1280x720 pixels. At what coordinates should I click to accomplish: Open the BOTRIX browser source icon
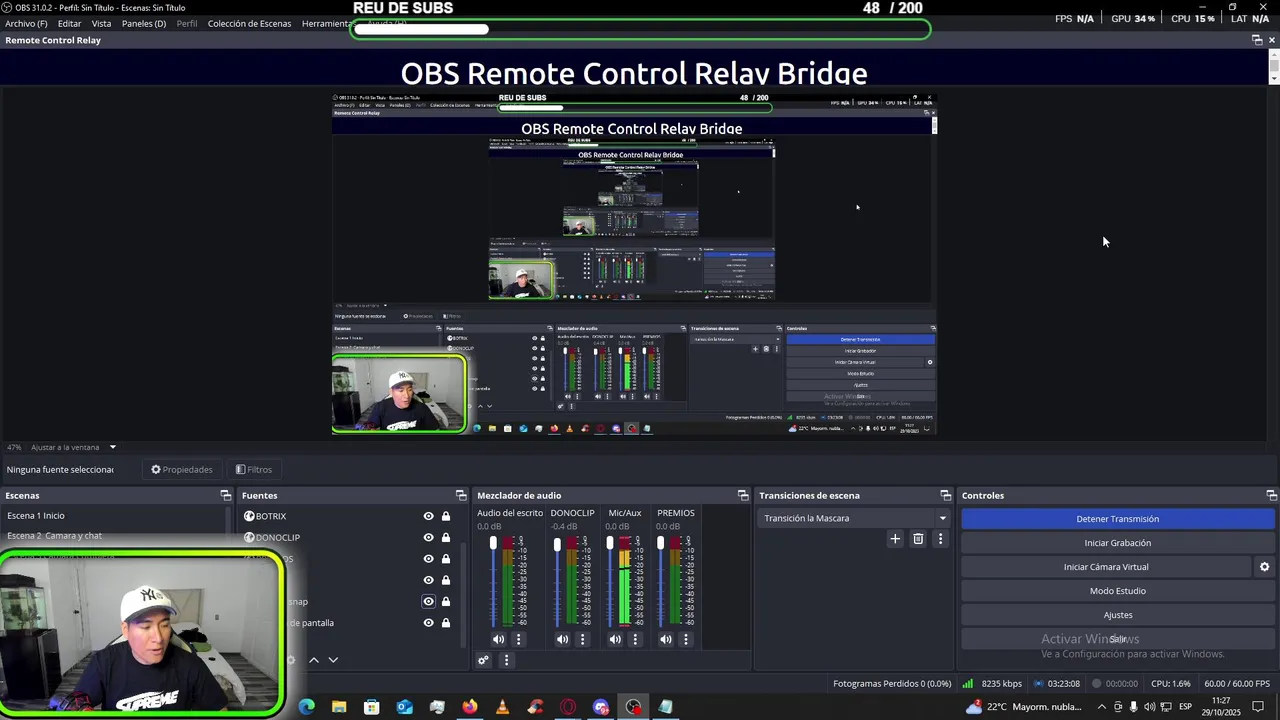coord(249,516)
